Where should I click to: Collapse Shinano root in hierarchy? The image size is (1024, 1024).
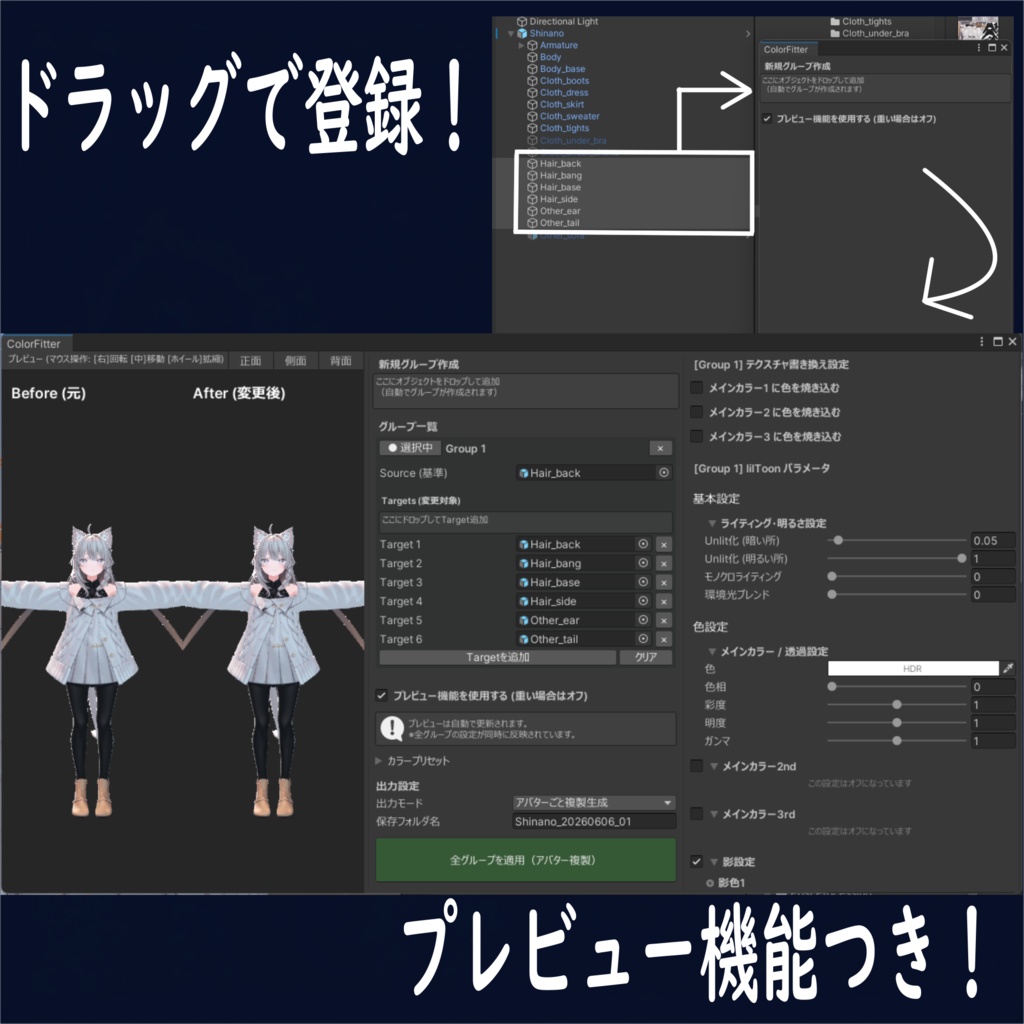511,33
